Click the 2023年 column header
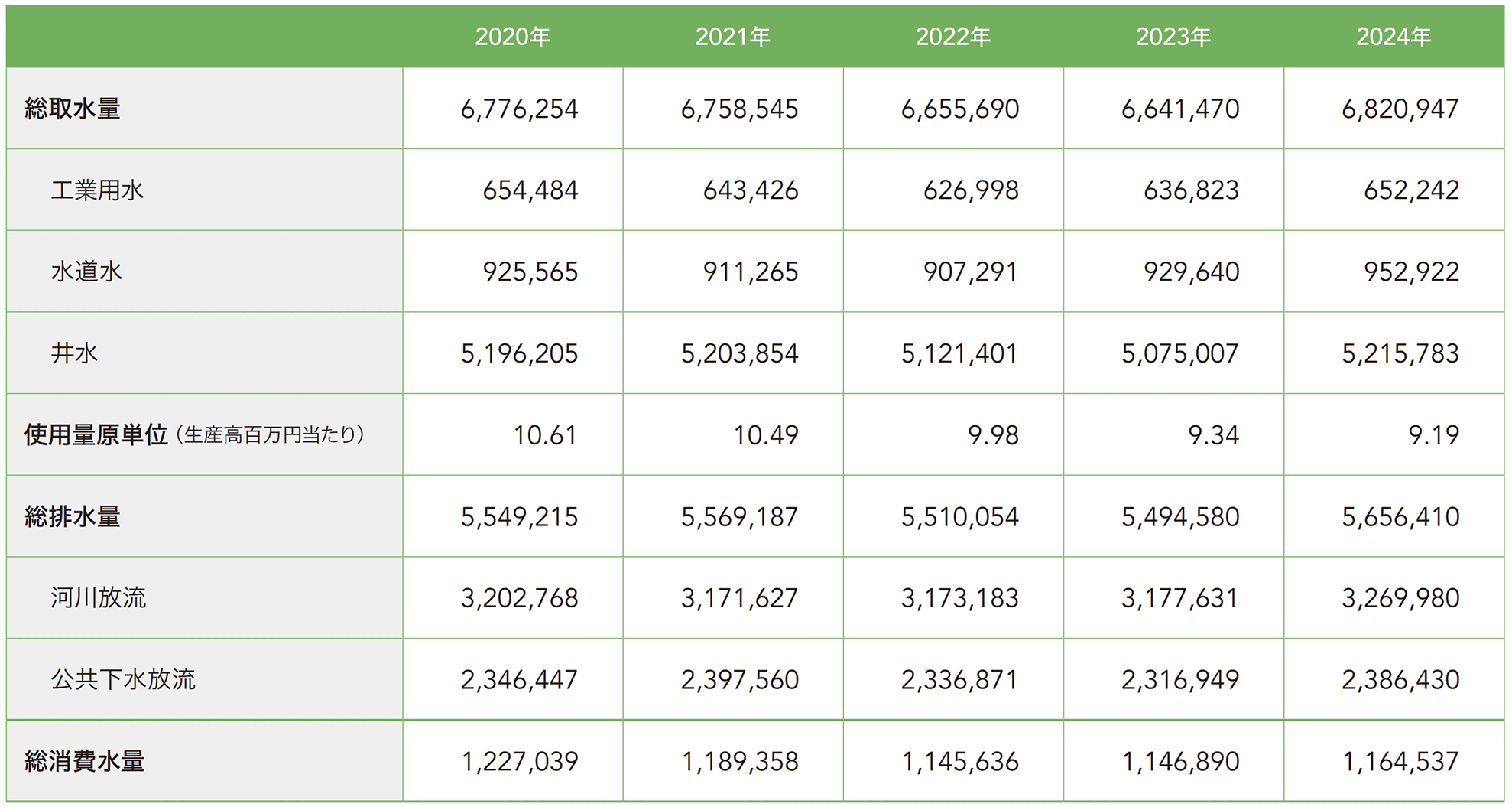This screenshot has width=1512, height=810. point(1173,37)
